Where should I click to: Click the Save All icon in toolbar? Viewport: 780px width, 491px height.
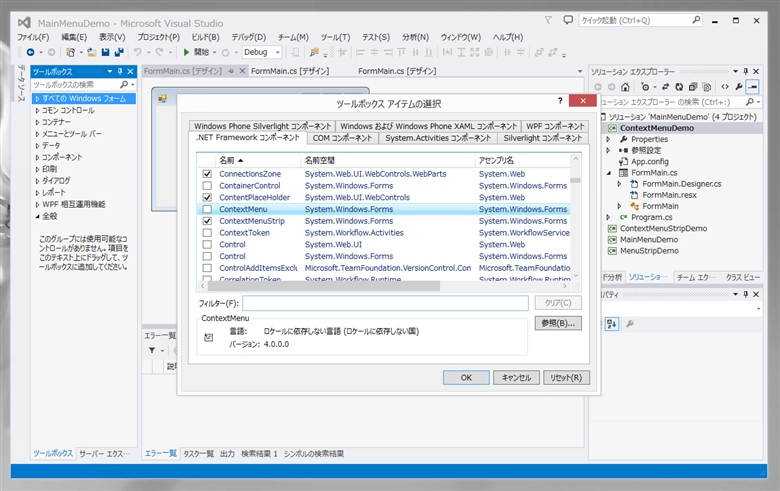coord(119,52)
